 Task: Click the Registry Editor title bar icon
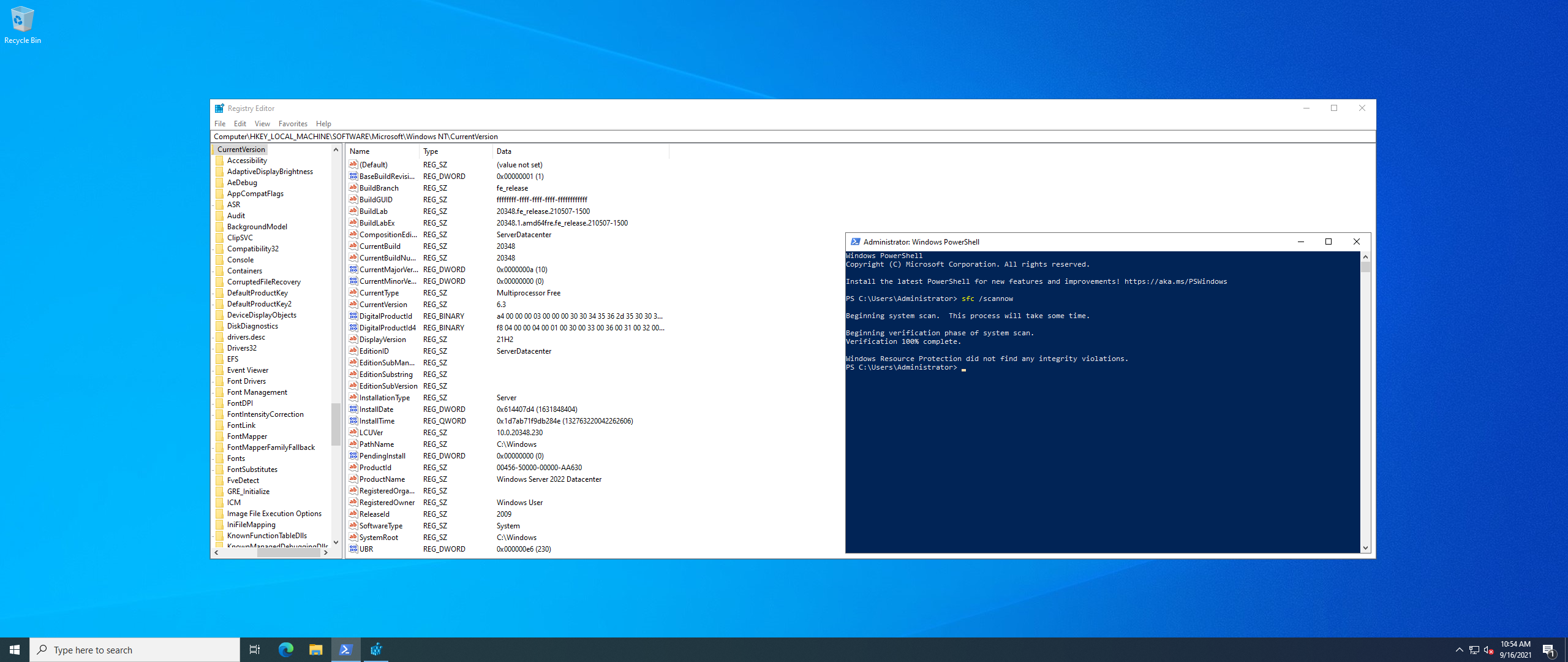tap(219, 108)
